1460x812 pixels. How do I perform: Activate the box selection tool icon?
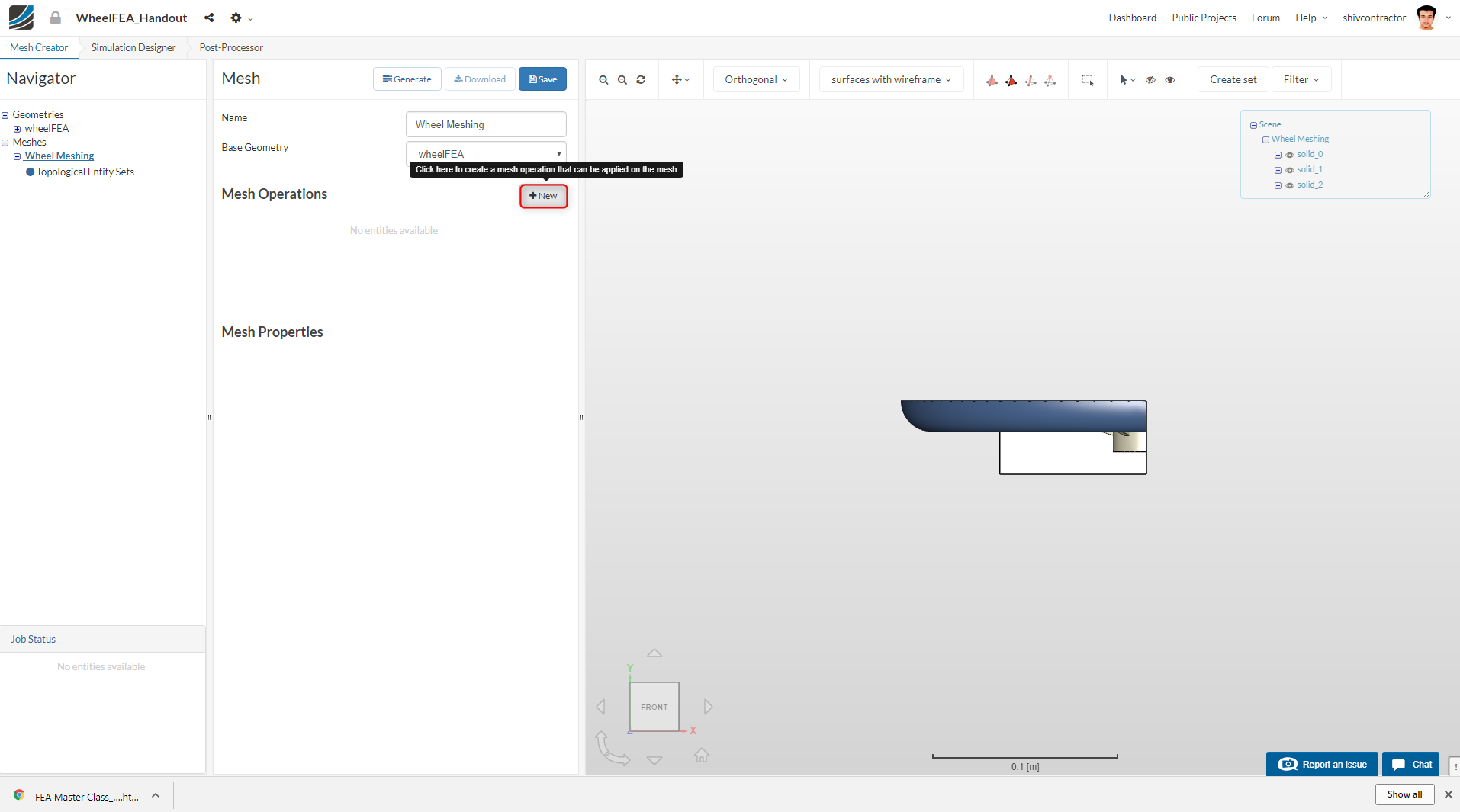coord(1088,80)
